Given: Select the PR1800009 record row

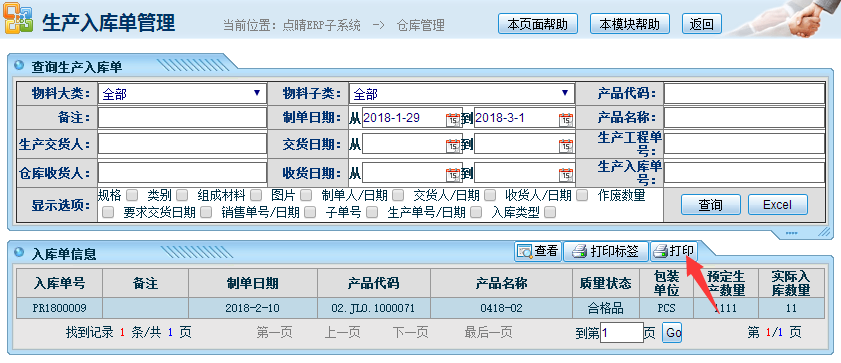Looking at the screenshot, I should tap(420, 308).
